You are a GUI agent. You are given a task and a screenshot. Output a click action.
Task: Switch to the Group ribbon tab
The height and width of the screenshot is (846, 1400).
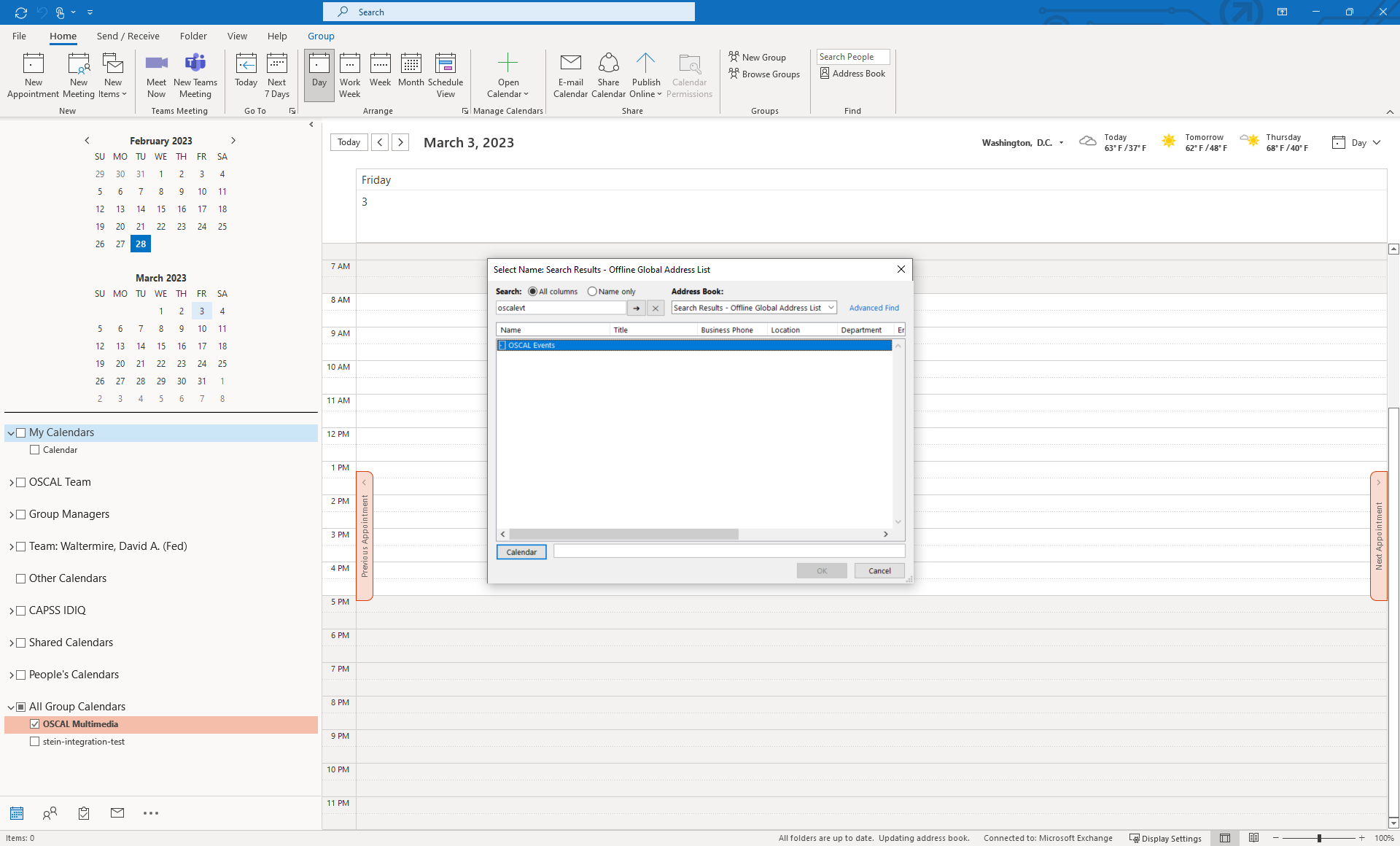coord(321,36)
